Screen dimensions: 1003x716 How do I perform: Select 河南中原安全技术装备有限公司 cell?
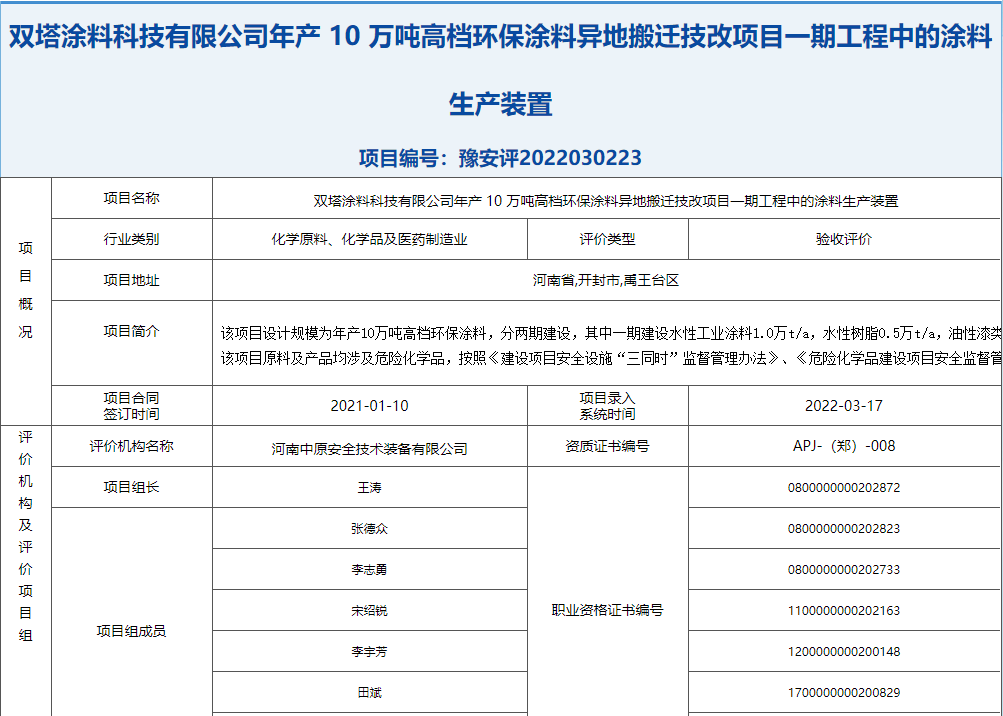pos(370,446)
